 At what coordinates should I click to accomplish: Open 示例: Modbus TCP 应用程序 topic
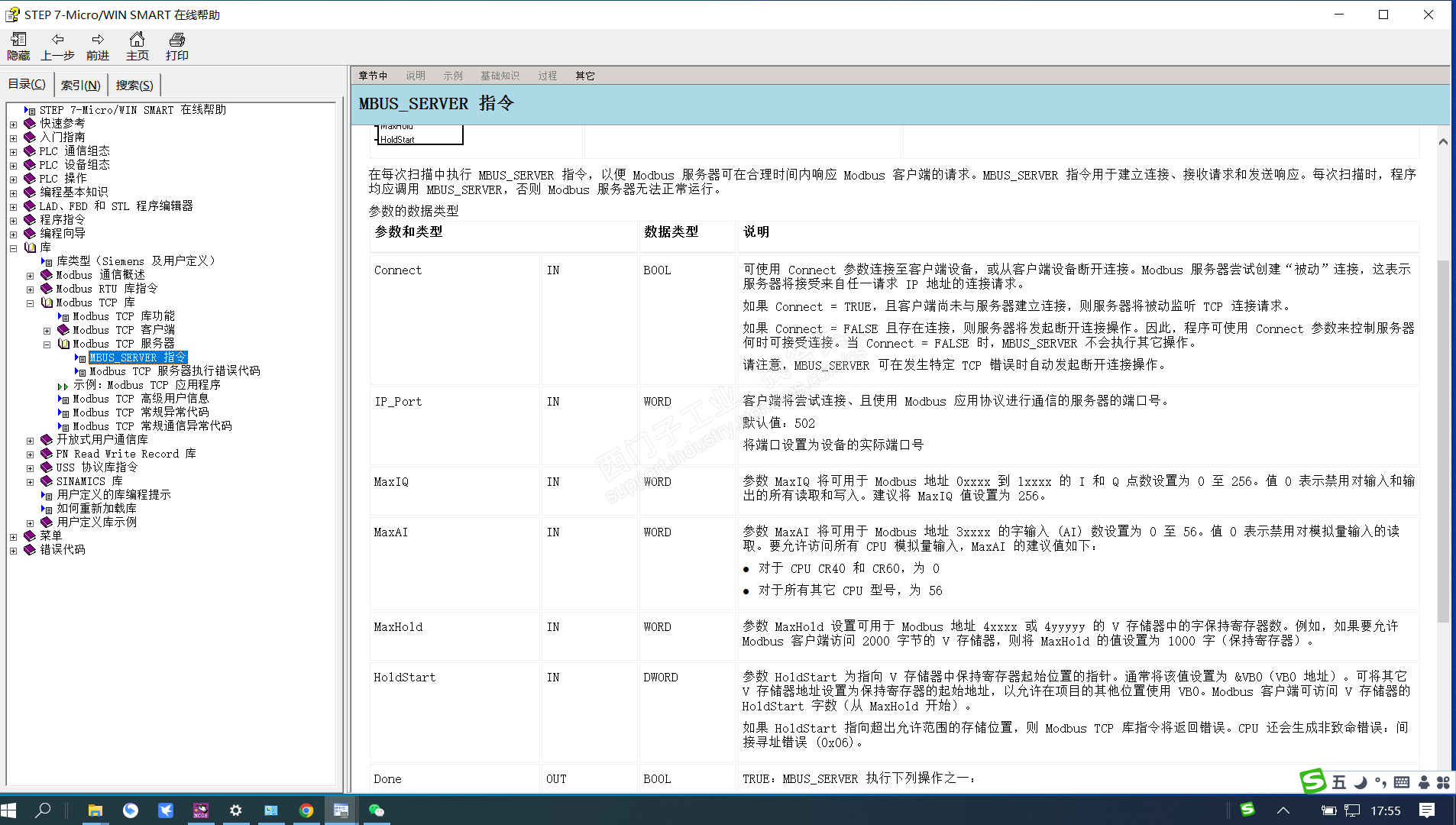pos(147,385)
